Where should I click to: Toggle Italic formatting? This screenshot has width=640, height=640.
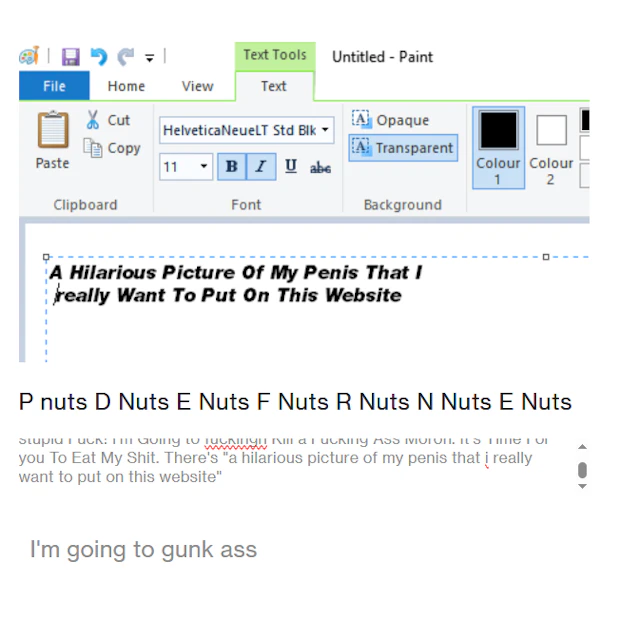[261, 166]
